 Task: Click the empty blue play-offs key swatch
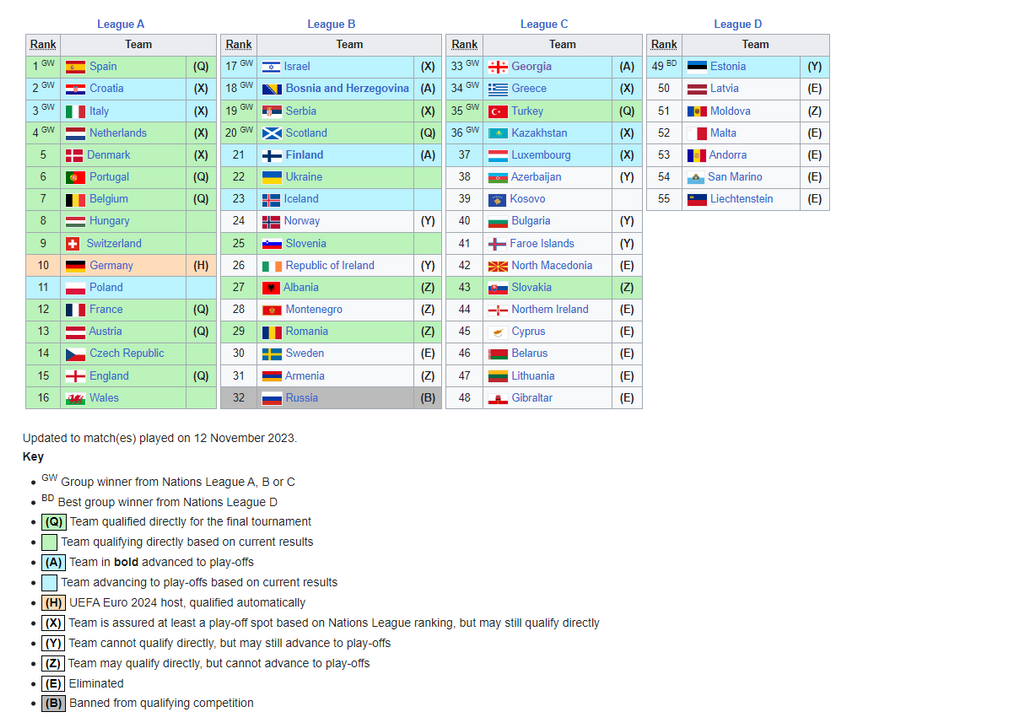click(50, 583)
